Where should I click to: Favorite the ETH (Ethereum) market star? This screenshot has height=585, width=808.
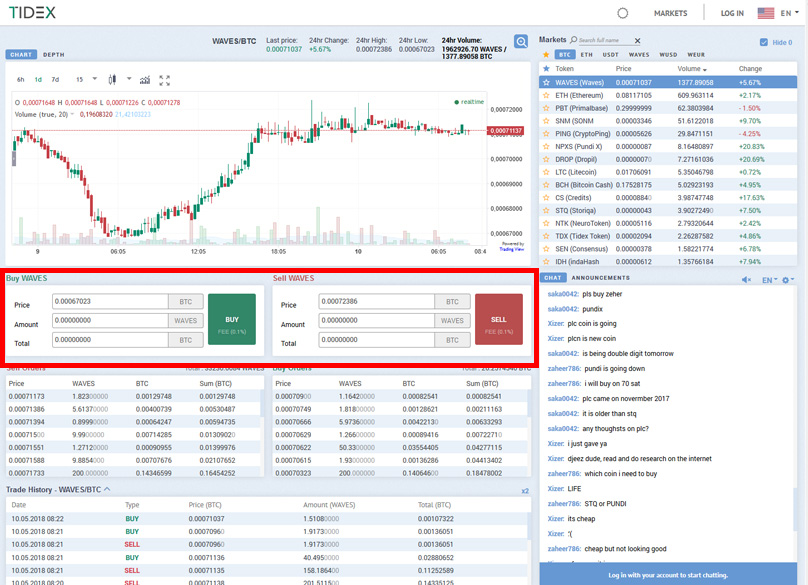click(546, 95)
